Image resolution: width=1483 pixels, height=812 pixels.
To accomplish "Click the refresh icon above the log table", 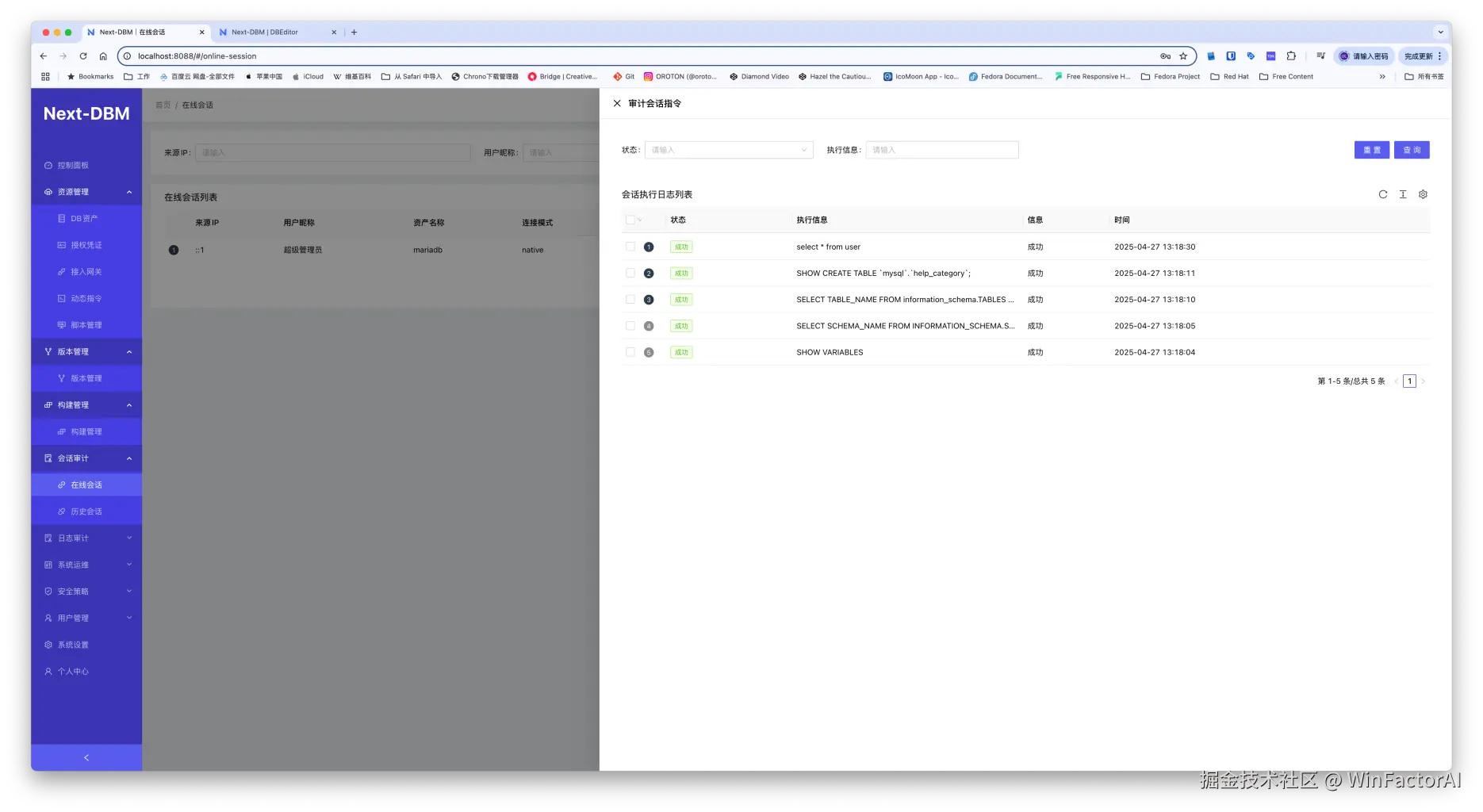I will (1383, 194).
